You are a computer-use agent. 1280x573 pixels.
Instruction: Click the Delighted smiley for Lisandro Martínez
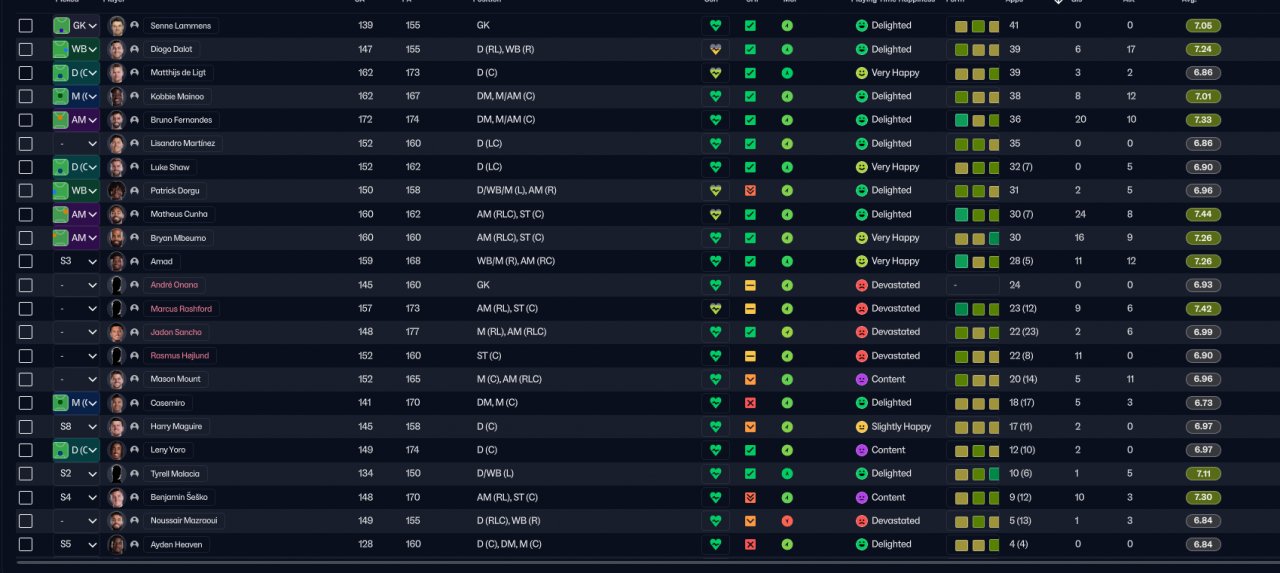pos(862,143)
